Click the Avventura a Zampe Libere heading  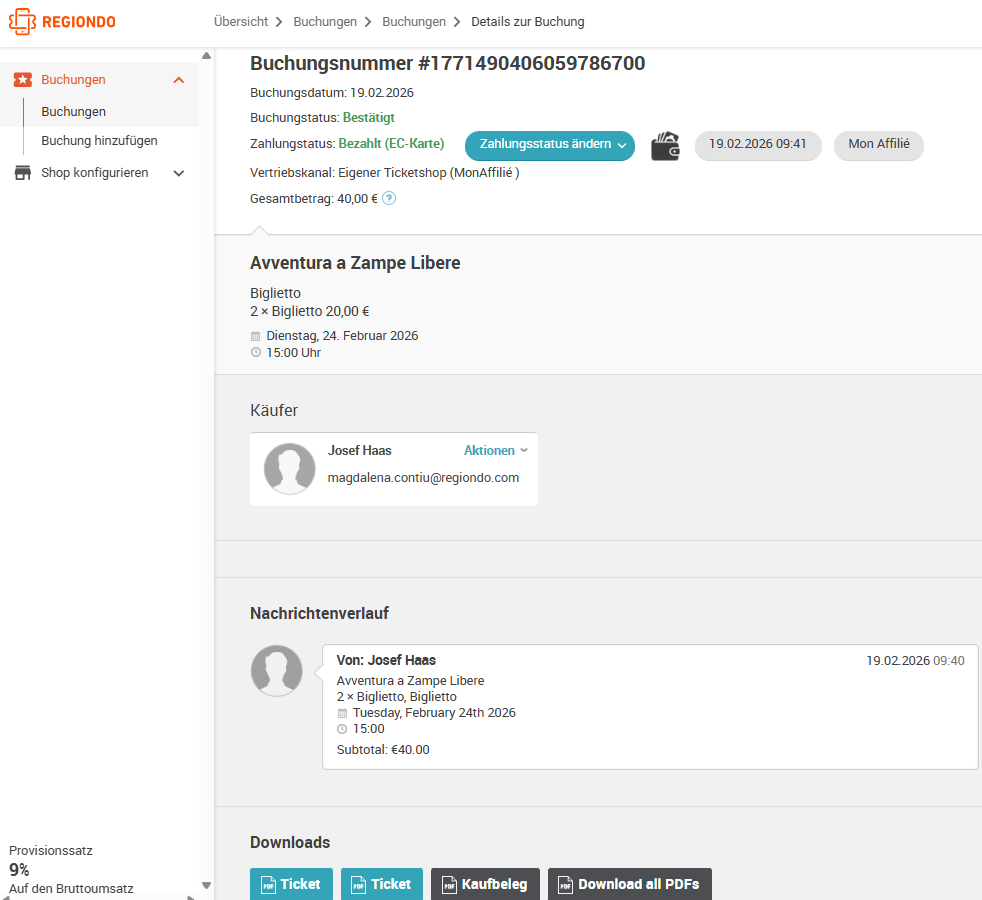coord(355,262)
